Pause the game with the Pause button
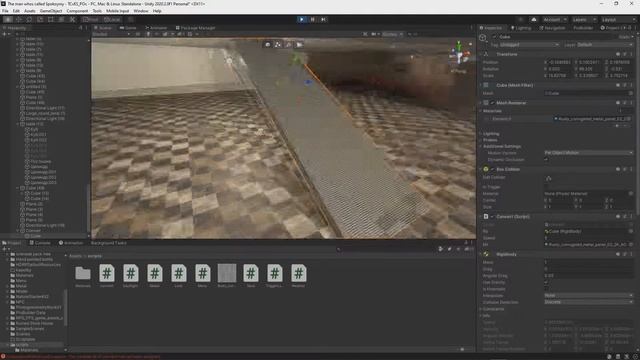640x360 pixels. 313,19
